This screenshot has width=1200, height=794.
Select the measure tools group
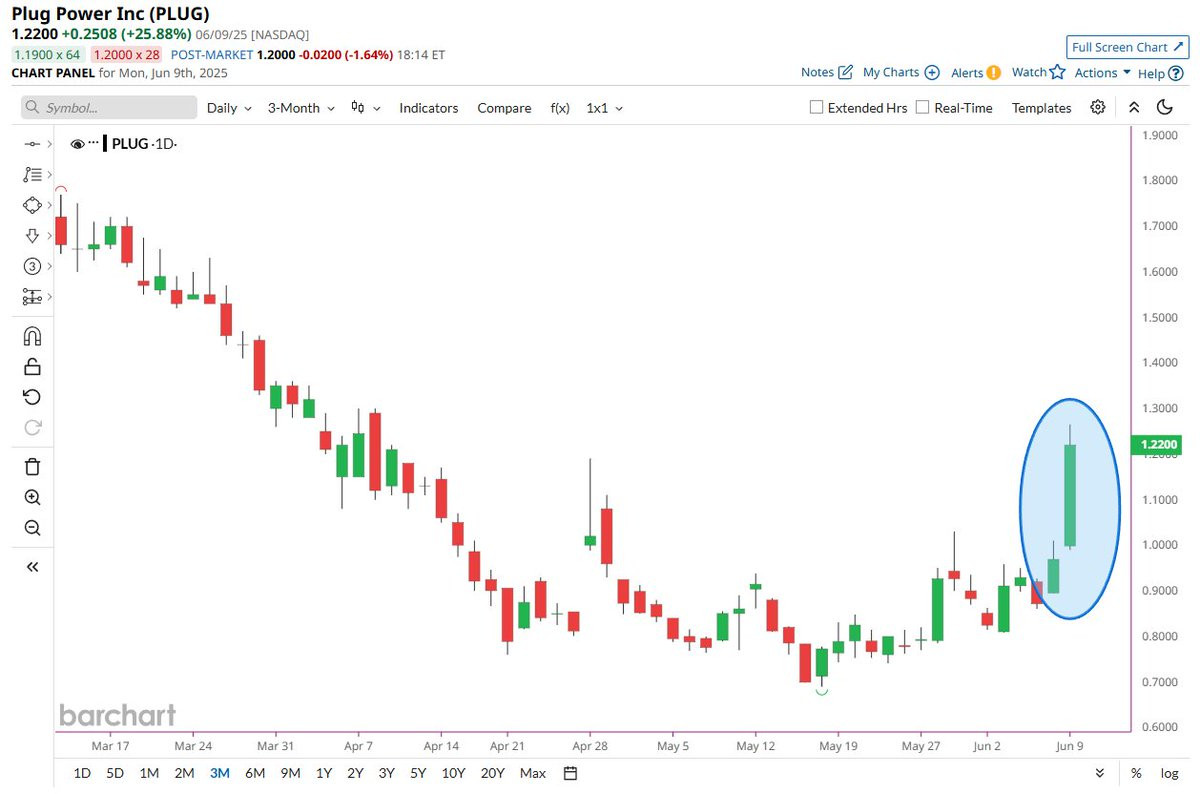click(31, 296)
